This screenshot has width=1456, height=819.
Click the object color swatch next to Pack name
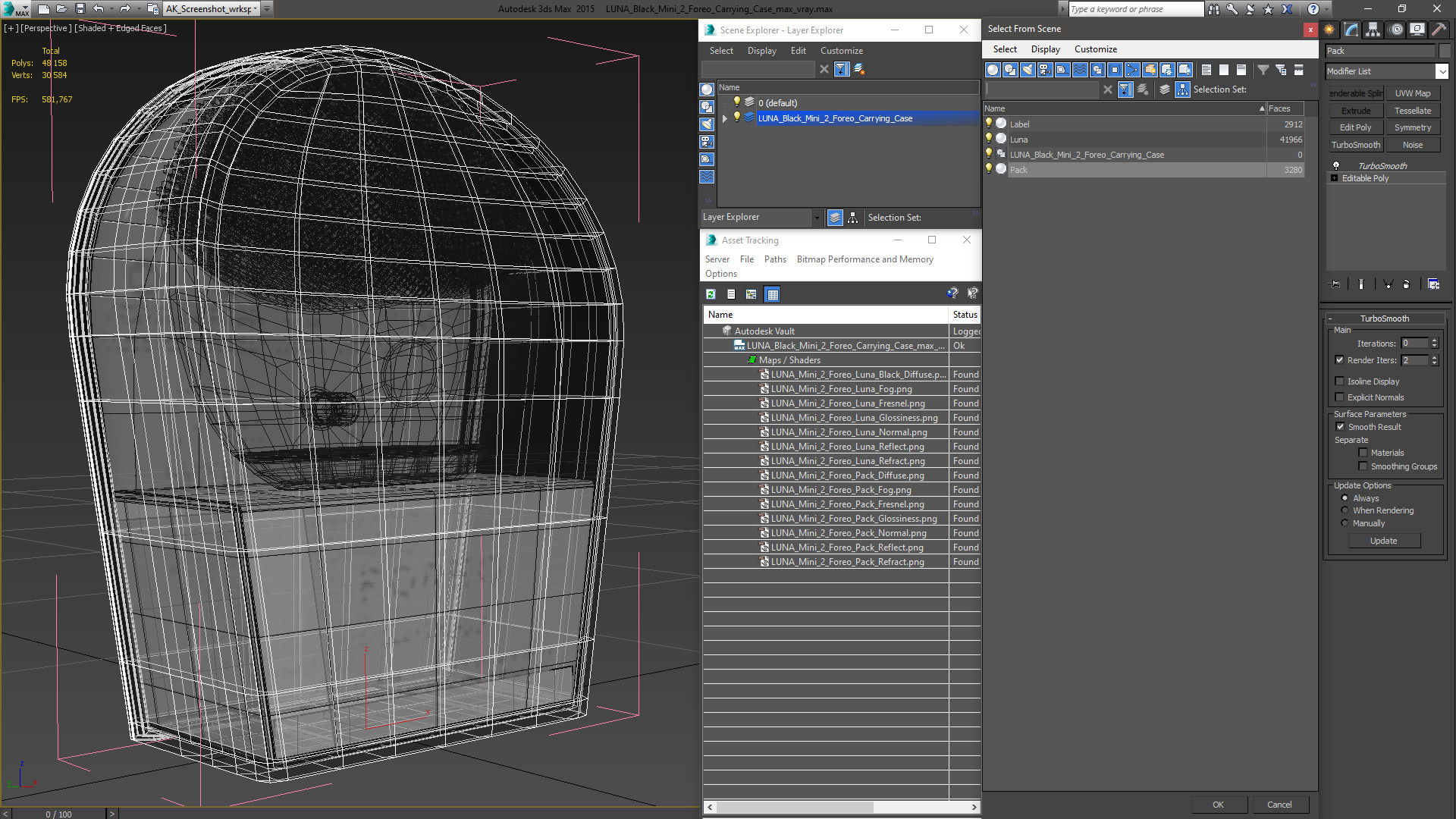[x=1444, y=51]
